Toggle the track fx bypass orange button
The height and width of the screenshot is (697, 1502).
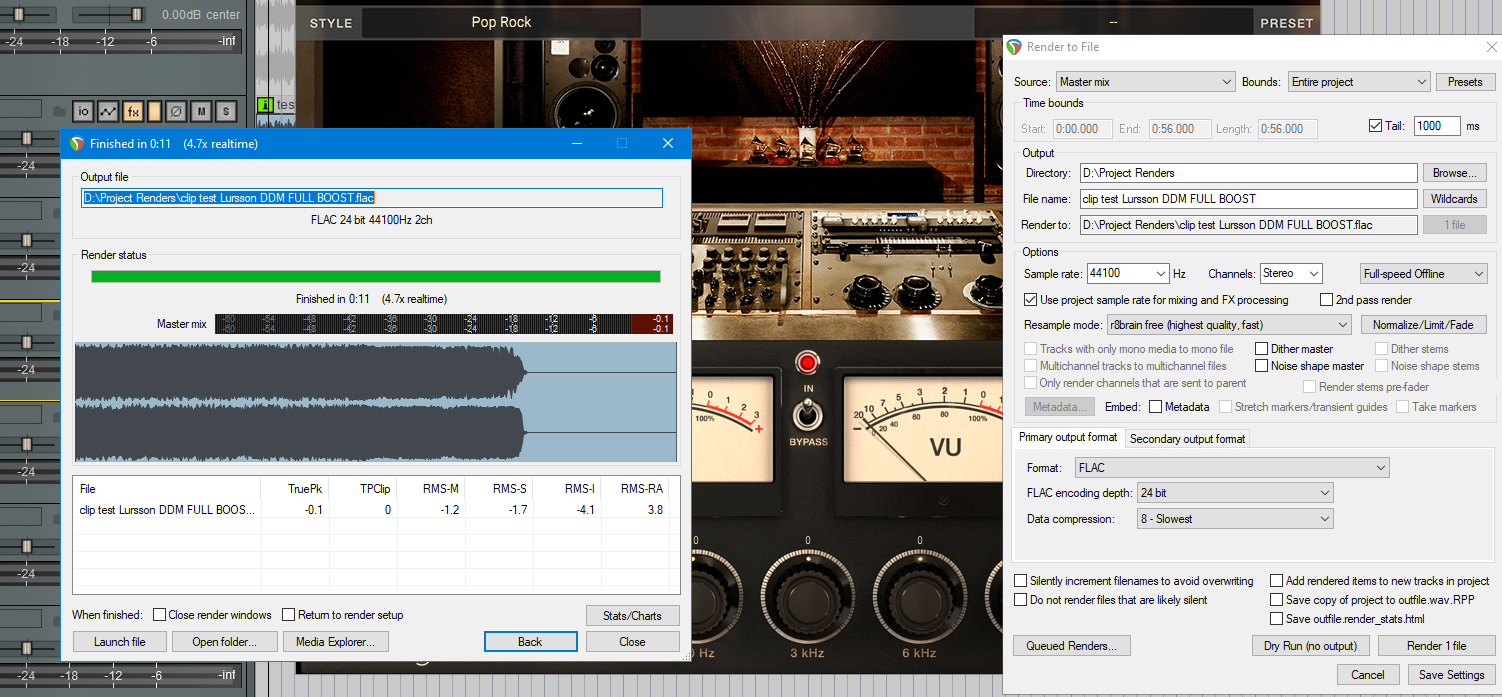coord(154,111)
